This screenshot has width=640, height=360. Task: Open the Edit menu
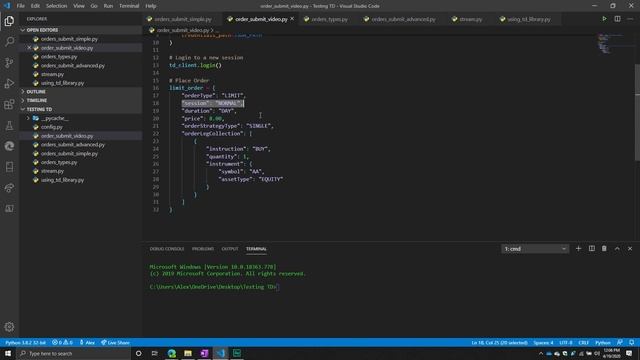tap(35, 6)
